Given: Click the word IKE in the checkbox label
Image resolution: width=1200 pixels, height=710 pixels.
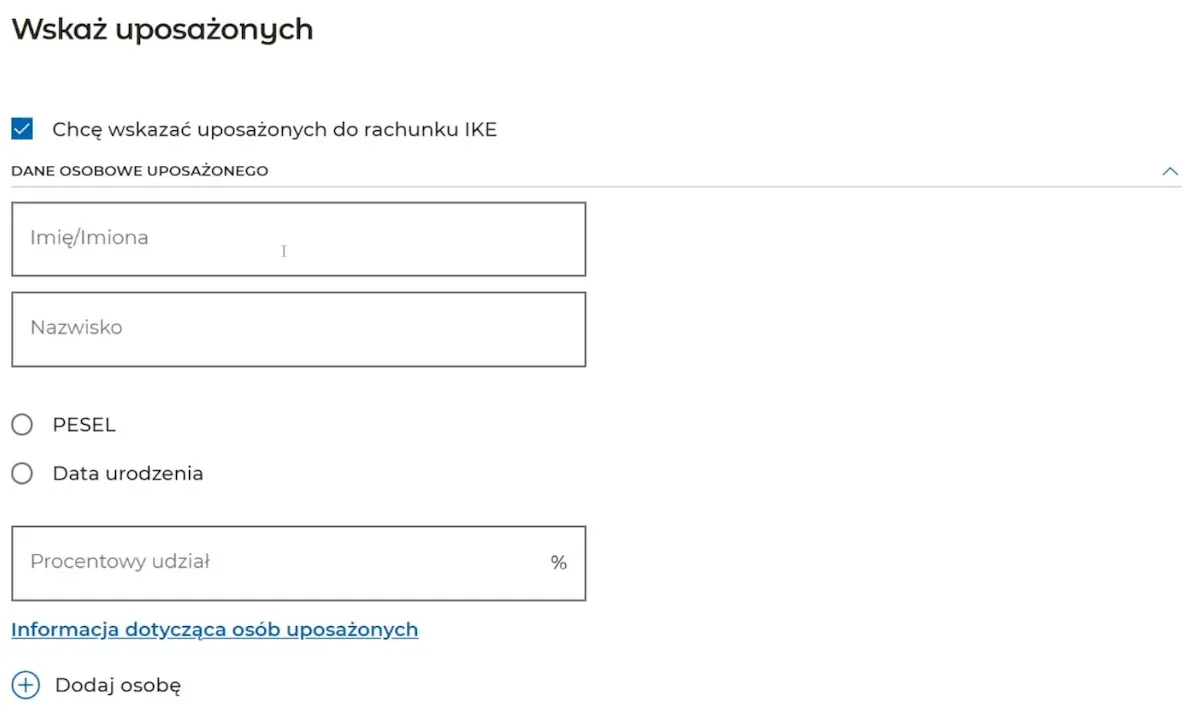Looking at the screenshot, I should coord(480,129).
